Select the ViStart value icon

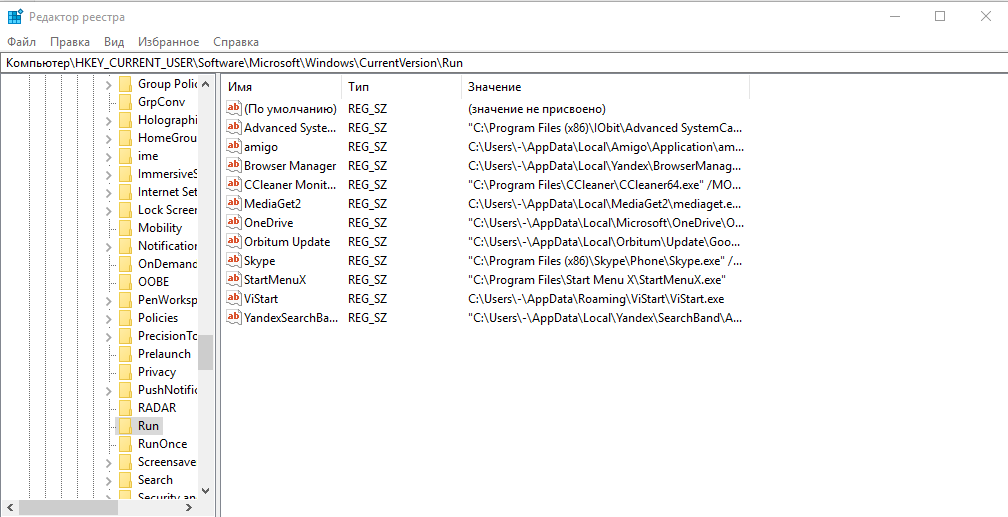pos(234,298)
